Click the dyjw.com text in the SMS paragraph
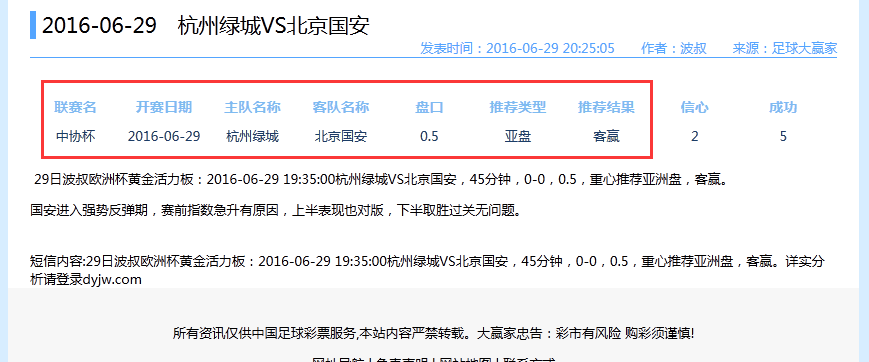Viewport: 869px width, 362px height. [111, 279]
